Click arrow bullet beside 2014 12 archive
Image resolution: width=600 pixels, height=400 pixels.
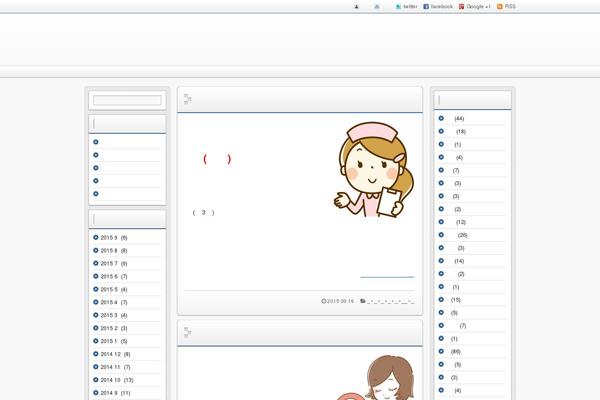[96, 354]
